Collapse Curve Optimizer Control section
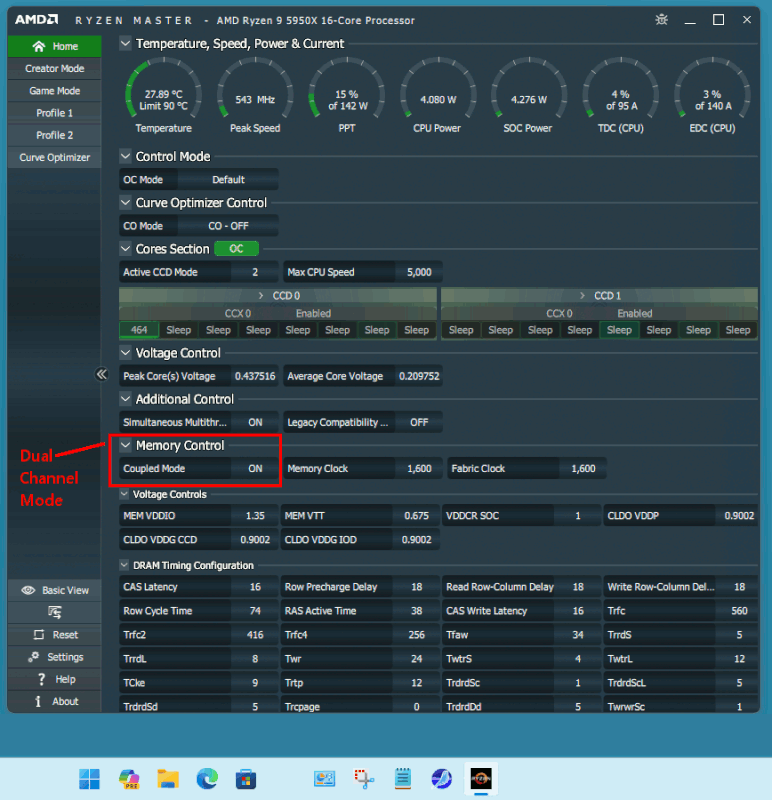 point(125,203)
